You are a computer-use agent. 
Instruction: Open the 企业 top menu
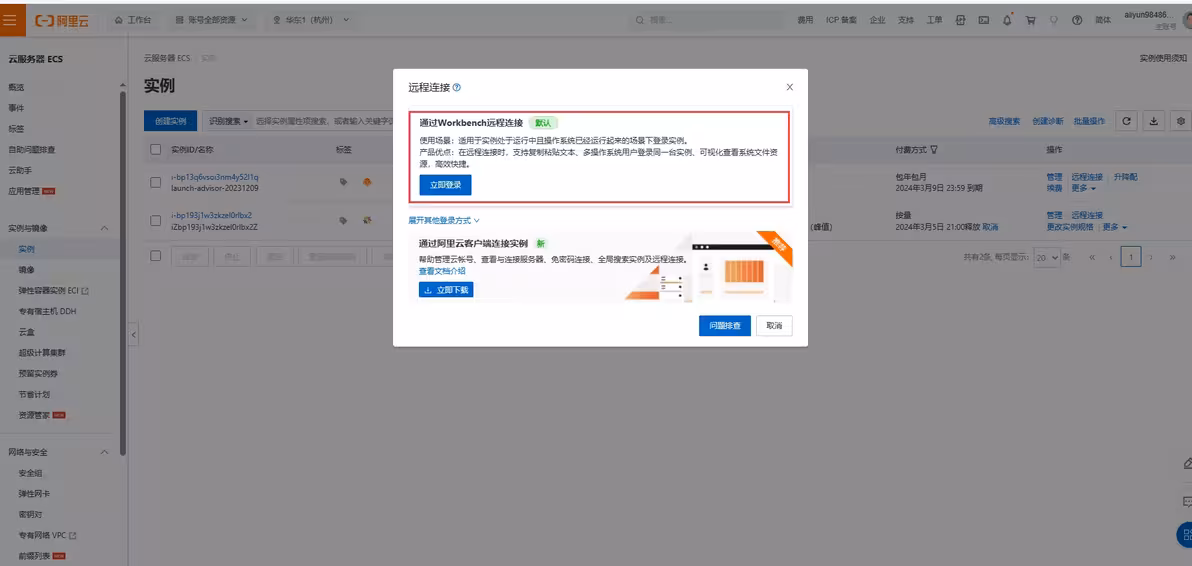[877, 21]
